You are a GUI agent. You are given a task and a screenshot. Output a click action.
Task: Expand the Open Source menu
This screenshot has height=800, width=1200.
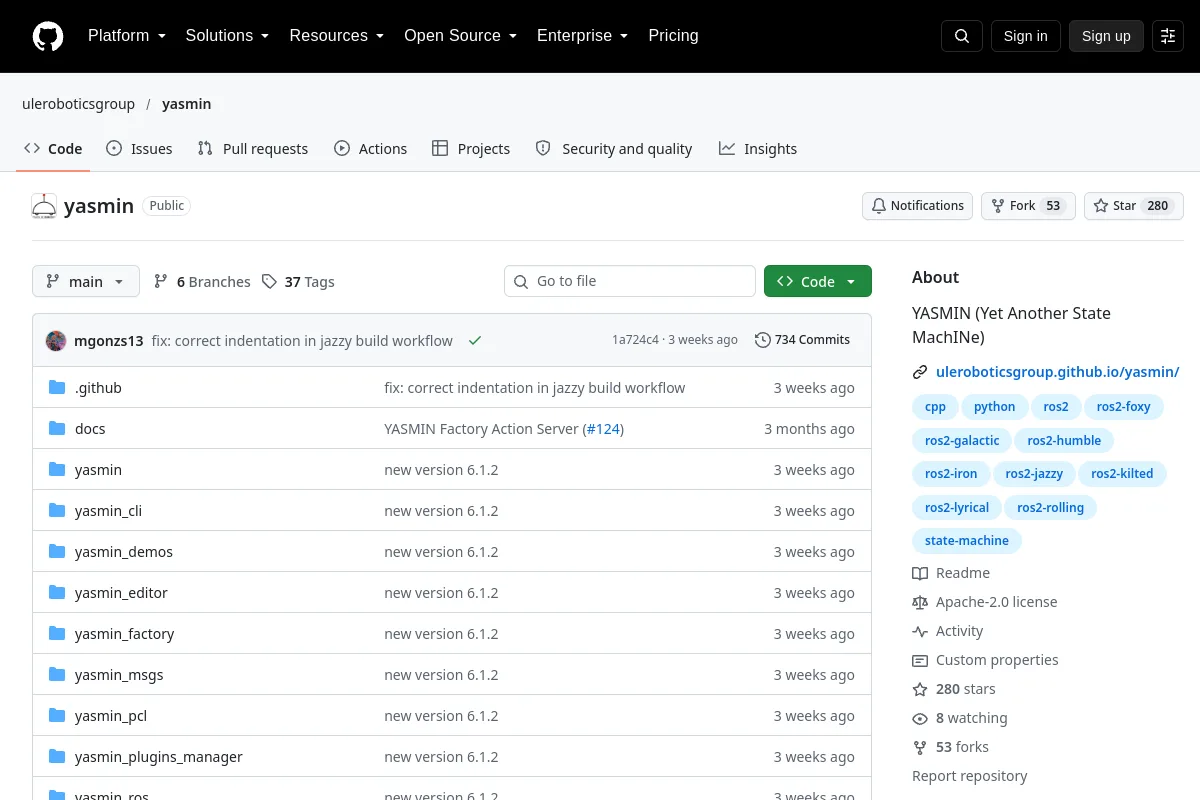coord(461,36)
